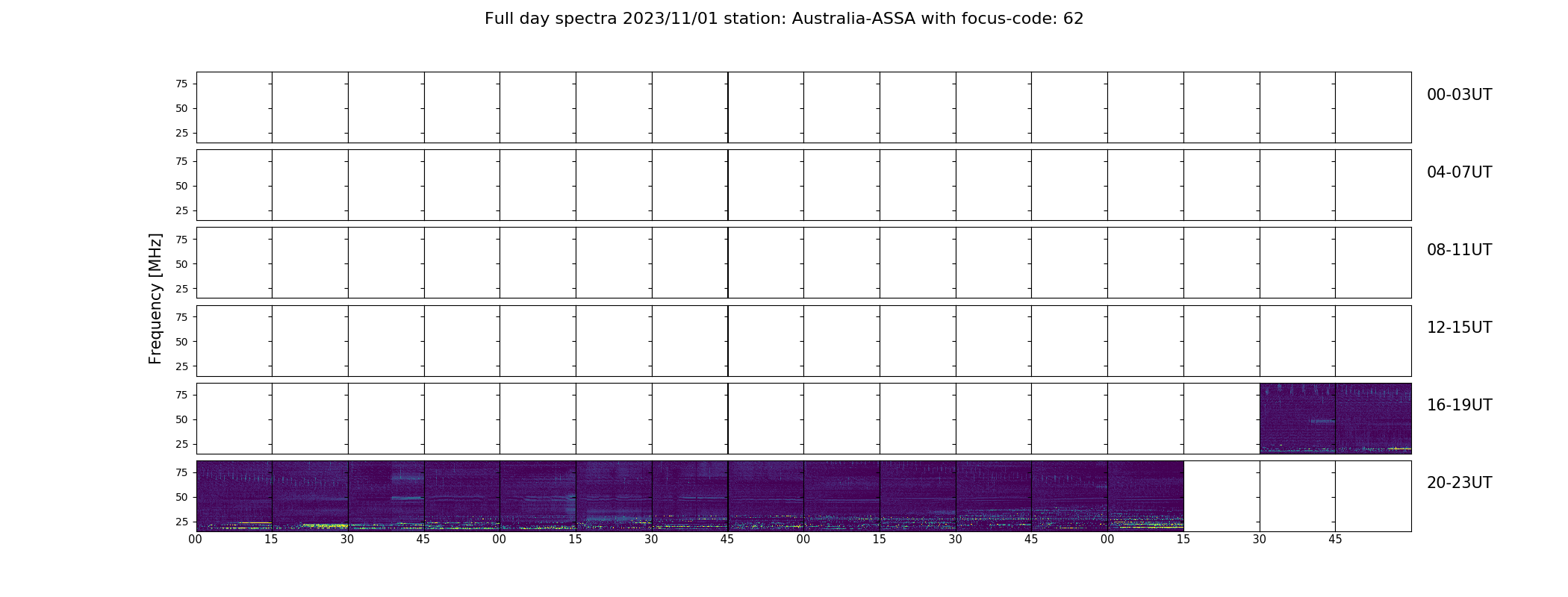Viewport: 1568px width, 597px height.
Task: Open the 21:45 spectrogram in 20-23UT row
Action: (x=766, y=496)
